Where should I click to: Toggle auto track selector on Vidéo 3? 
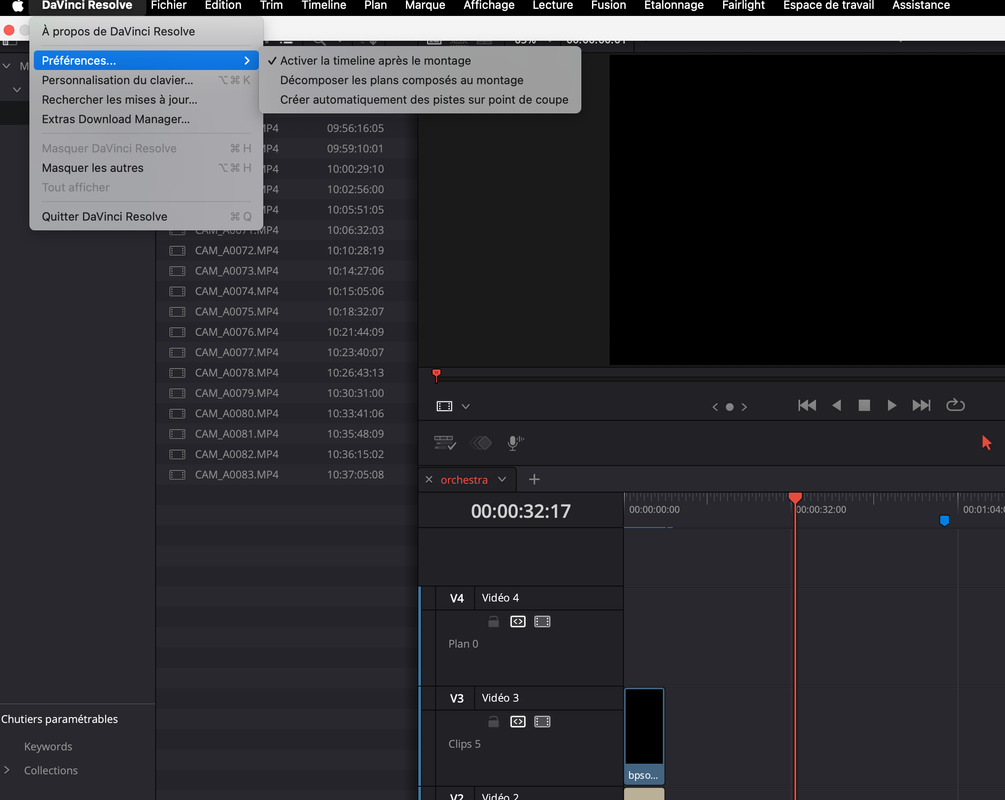point(518,722)
